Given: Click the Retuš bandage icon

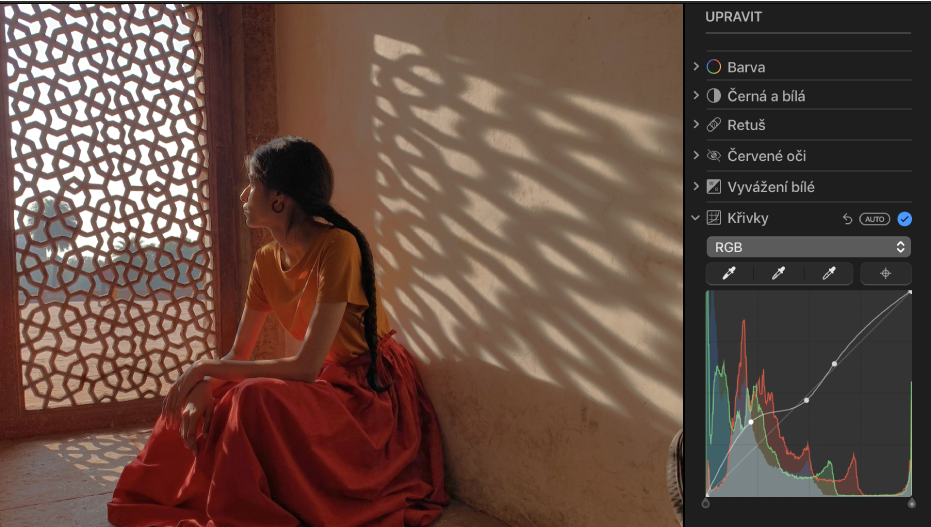Looking at the screenshot, I should (x=714, y=125).
